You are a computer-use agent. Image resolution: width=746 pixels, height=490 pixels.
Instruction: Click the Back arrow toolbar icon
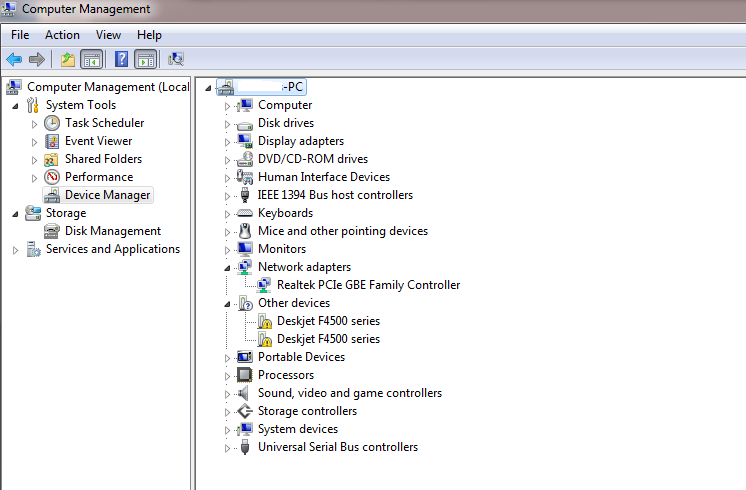point(14,59)
